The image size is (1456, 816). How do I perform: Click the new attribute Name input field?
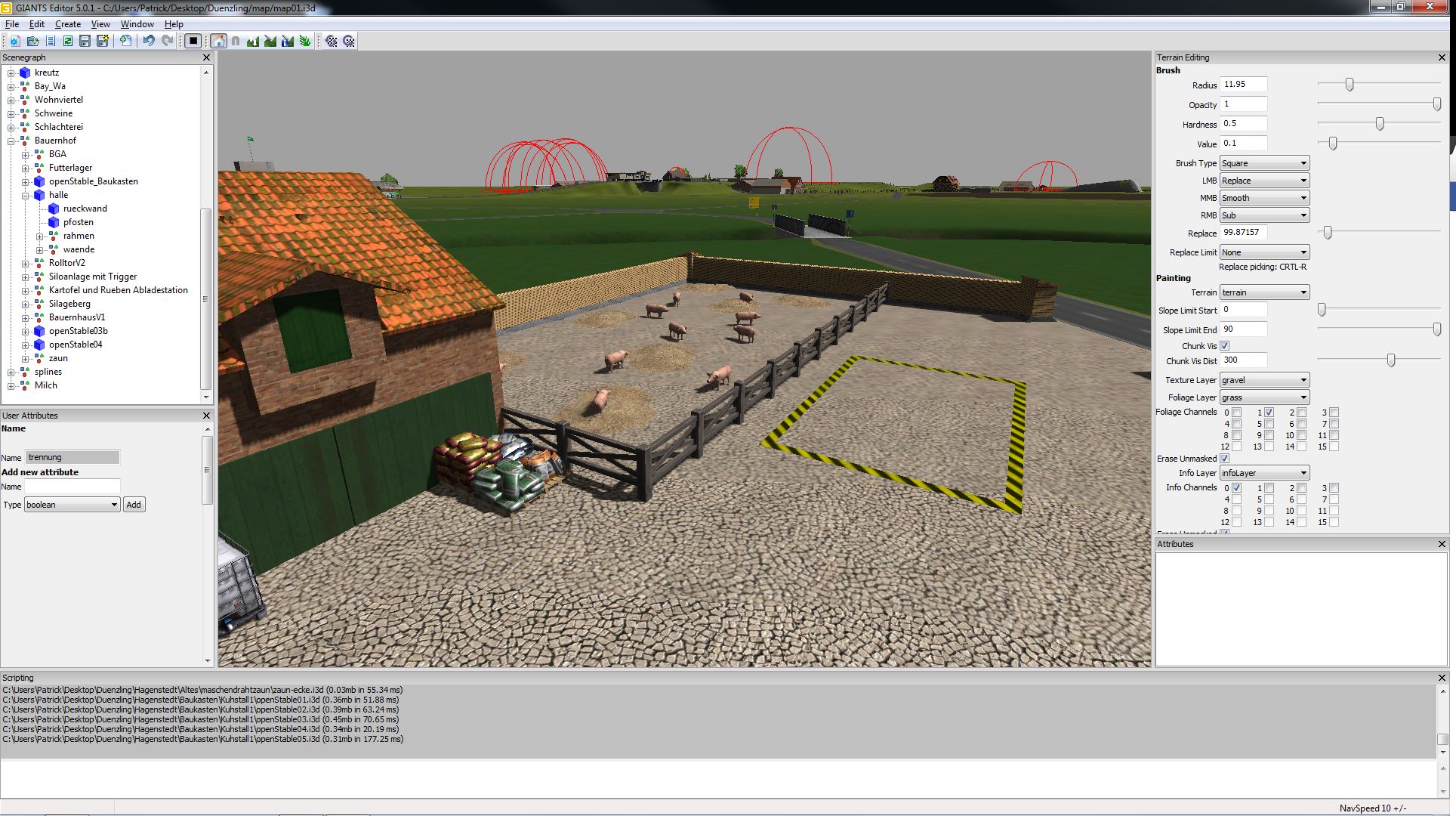72,487
